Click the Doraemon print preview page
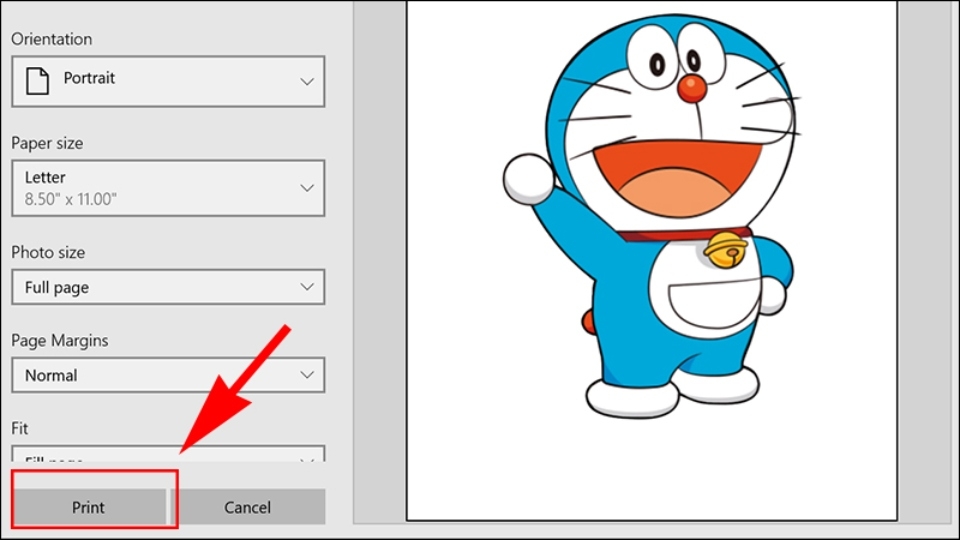 651,261
